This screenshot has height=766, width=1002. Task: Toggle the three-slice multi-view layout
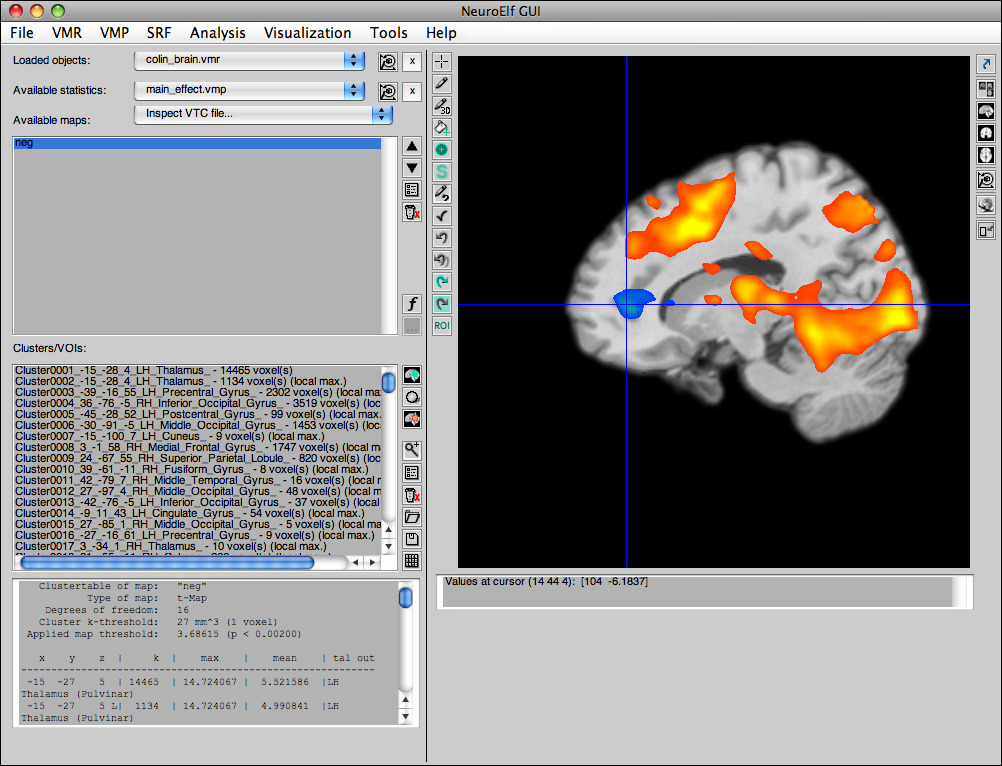(x=986, y=89)
